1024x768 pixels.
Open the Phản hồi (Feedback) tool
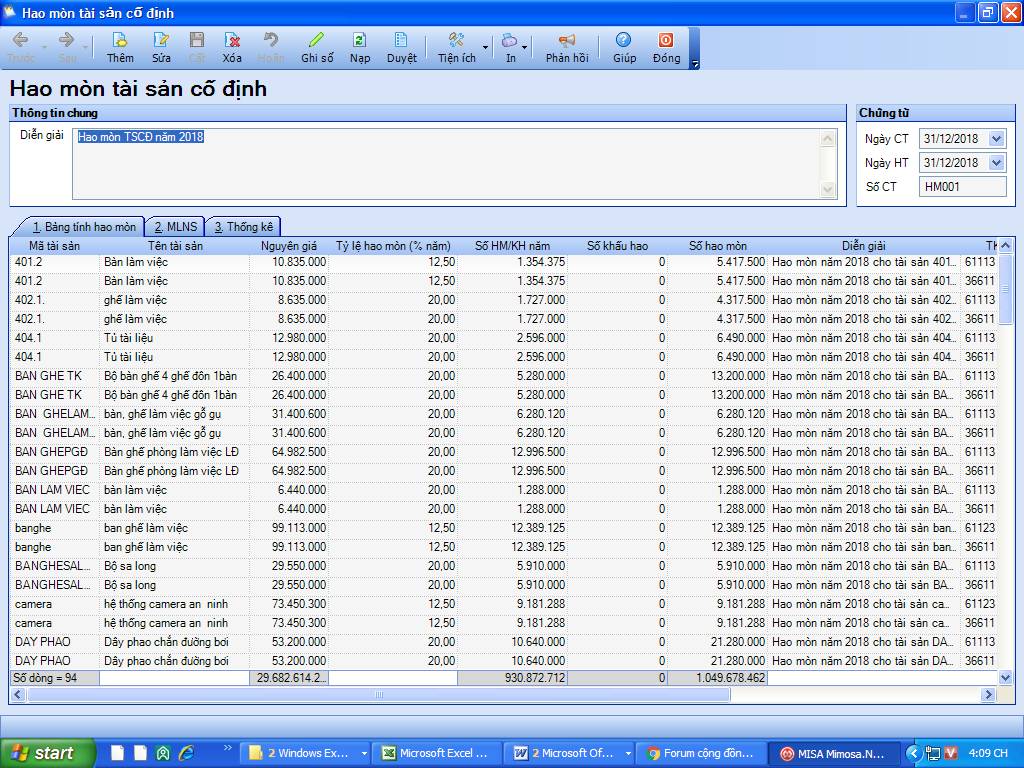(x=567, y=47)
